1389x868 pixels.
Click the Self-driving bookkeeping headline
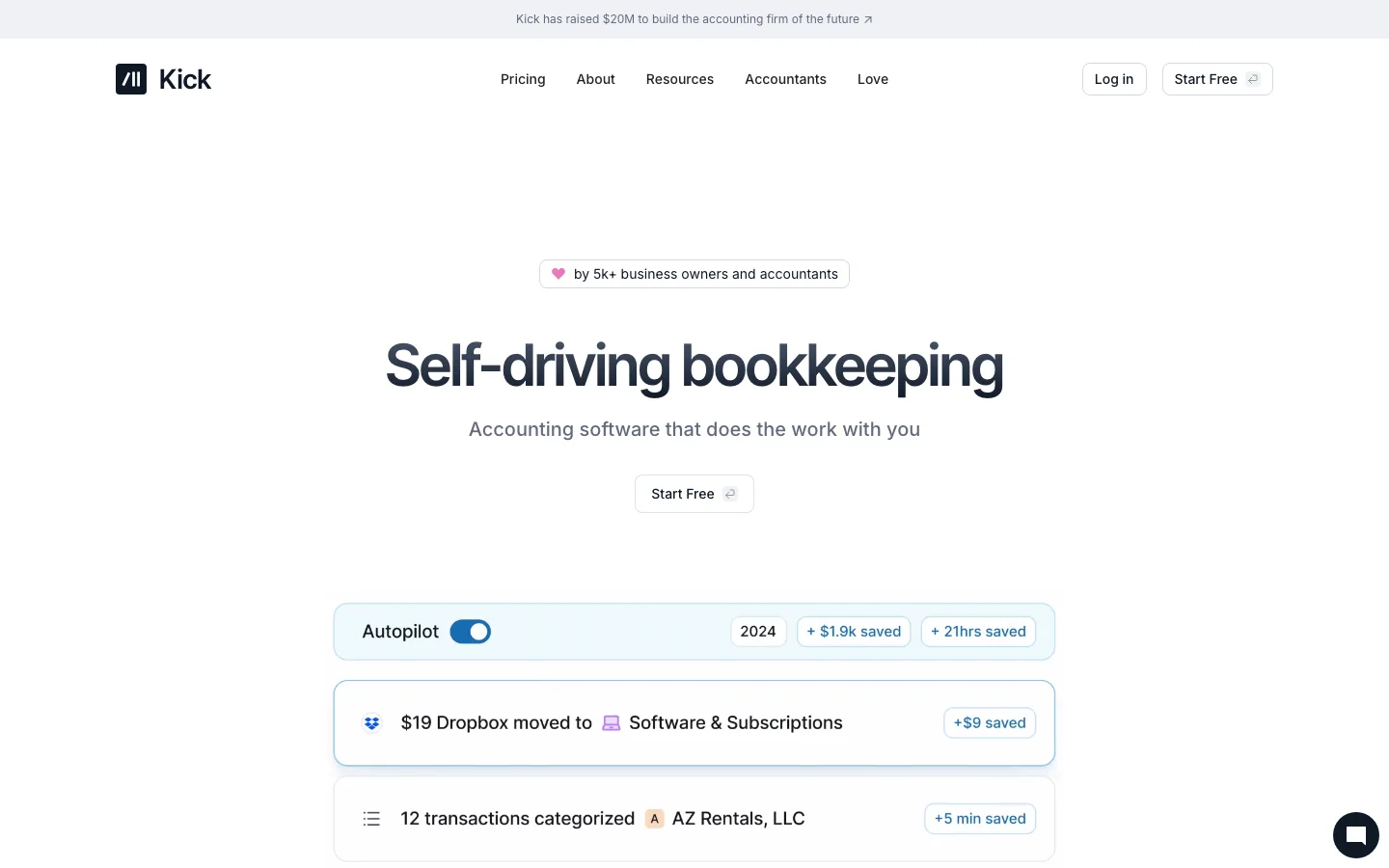coord(694,366)
